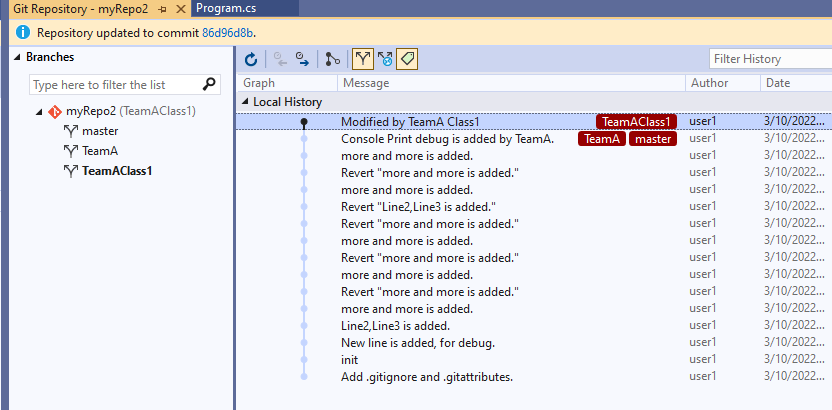Click branch icon next to TeamAClass1
Image resolution: width=832 pixels, height=410 pixels.
71,171
